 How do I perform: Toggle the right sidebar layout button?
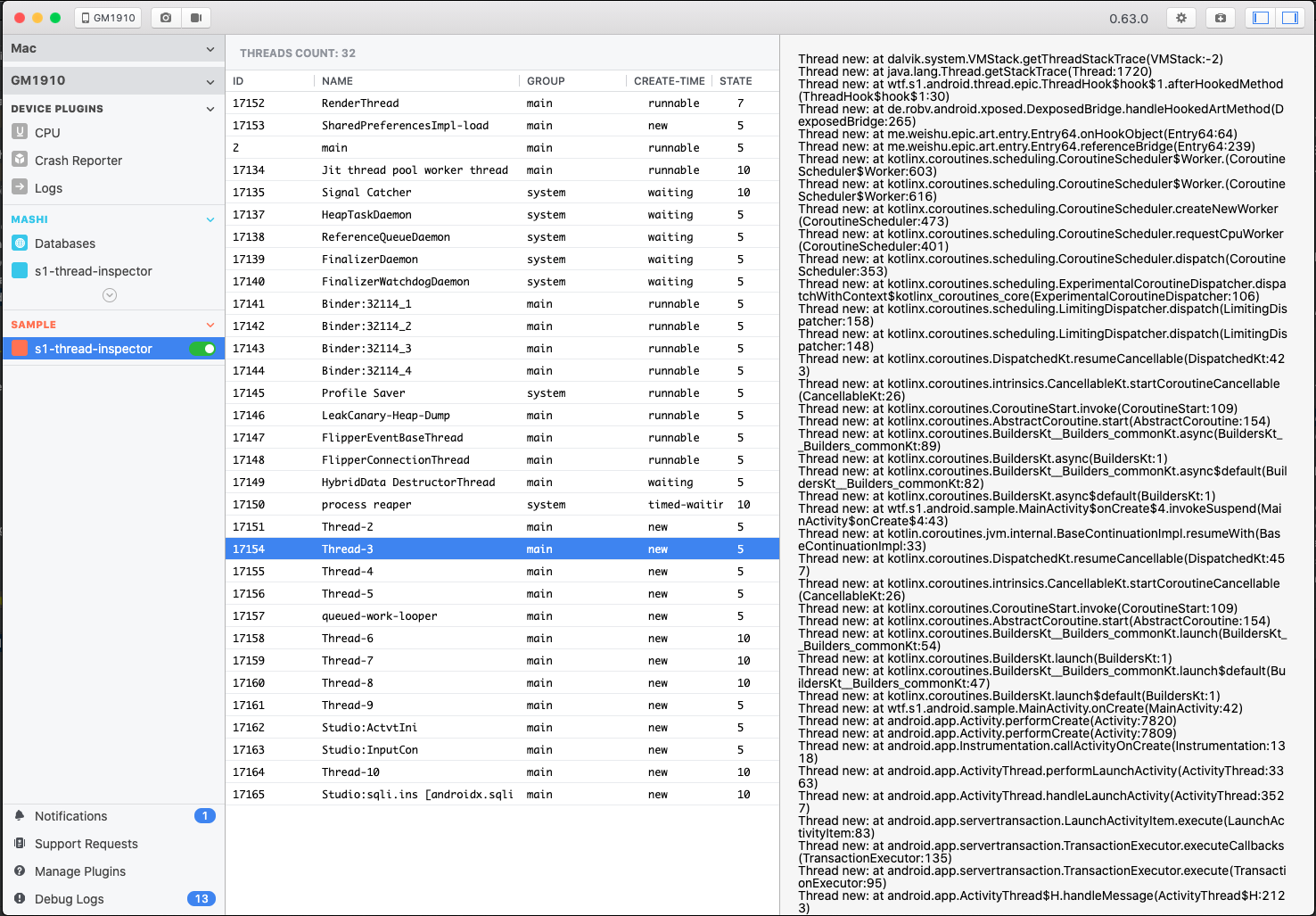(x=1290, y=18)
